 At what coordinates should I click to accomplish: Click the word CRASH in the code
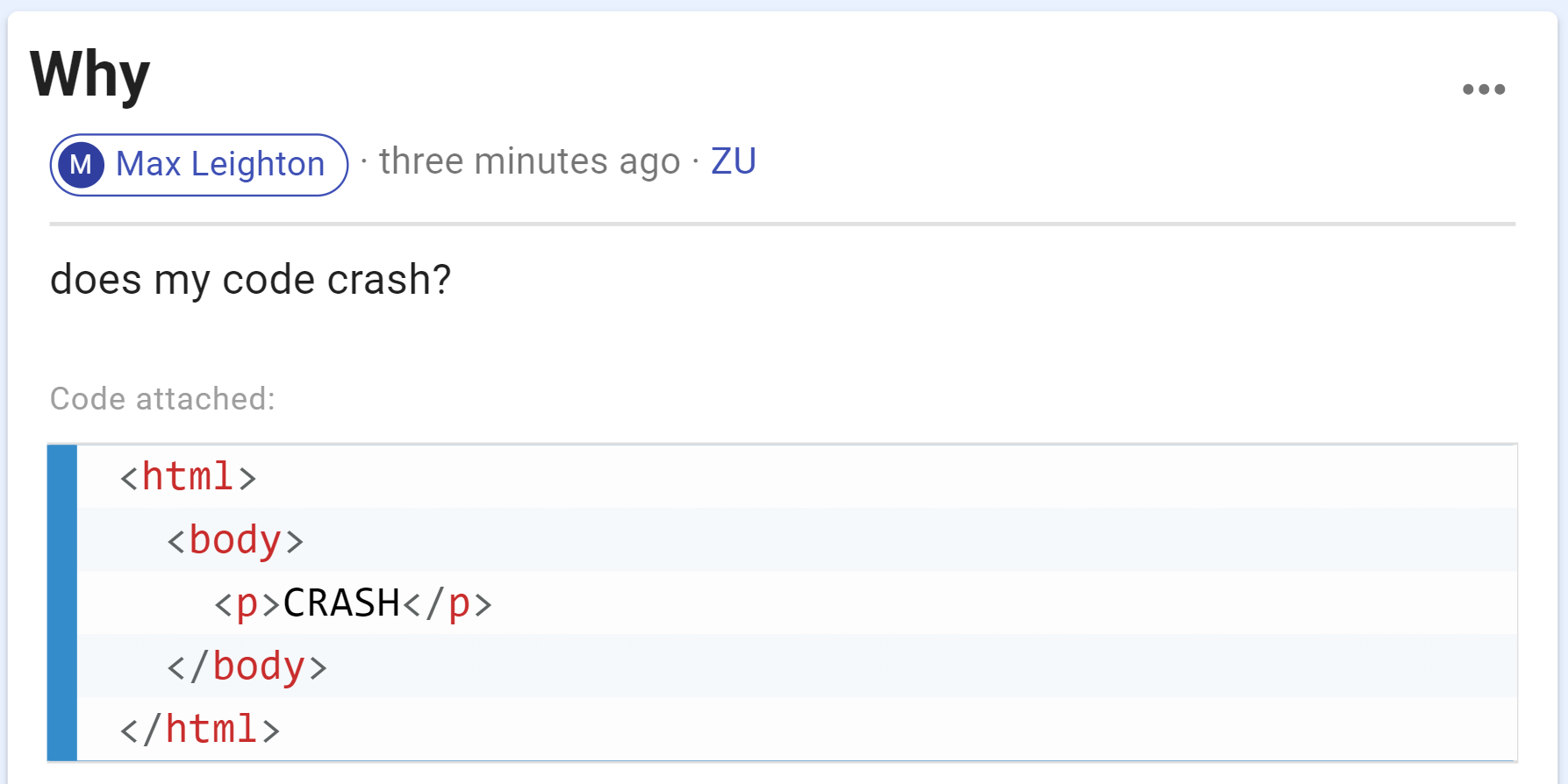pyautogui.click(x=341, y=603)
